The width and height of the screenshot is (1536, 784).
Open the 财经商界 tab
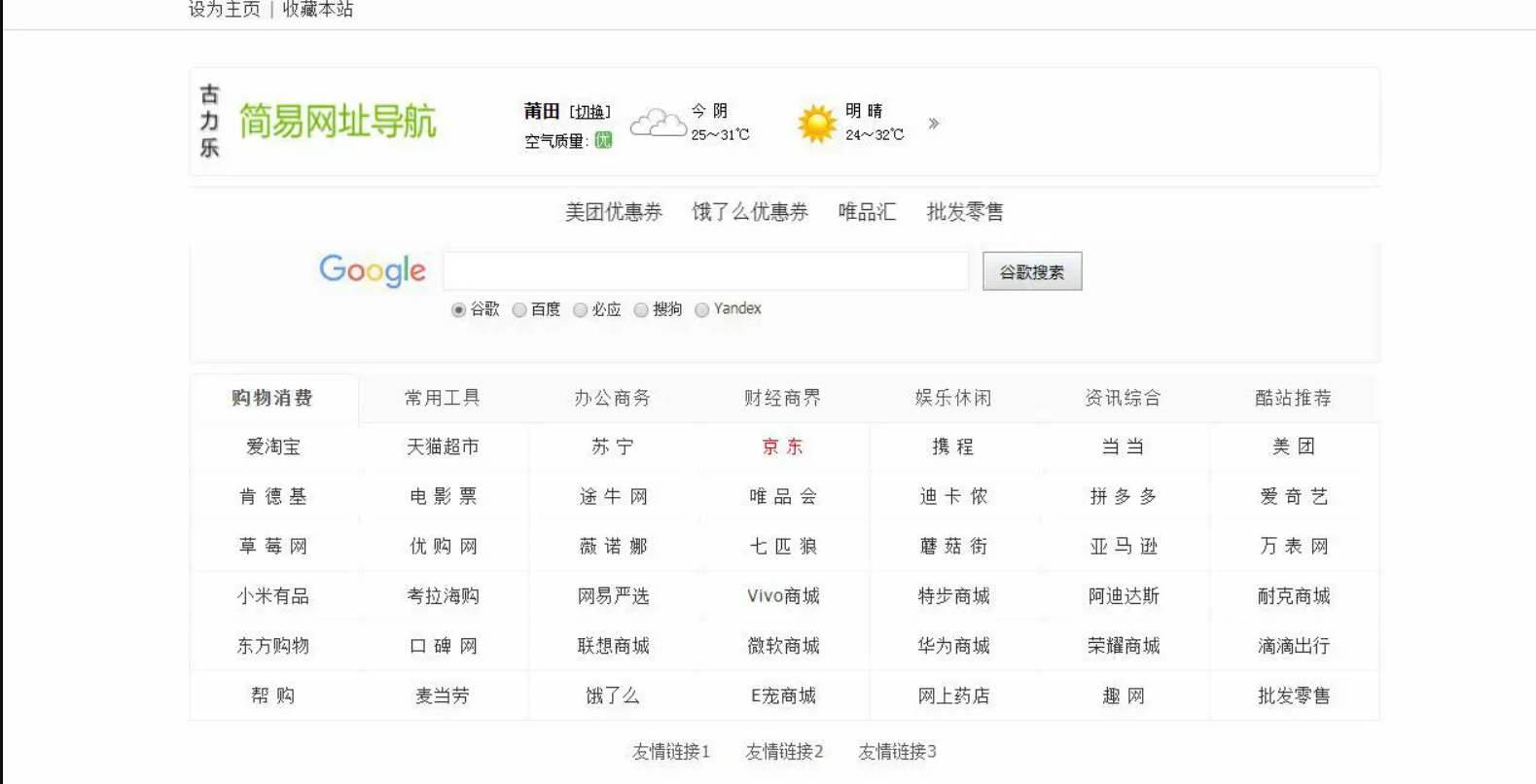point(783,398)
